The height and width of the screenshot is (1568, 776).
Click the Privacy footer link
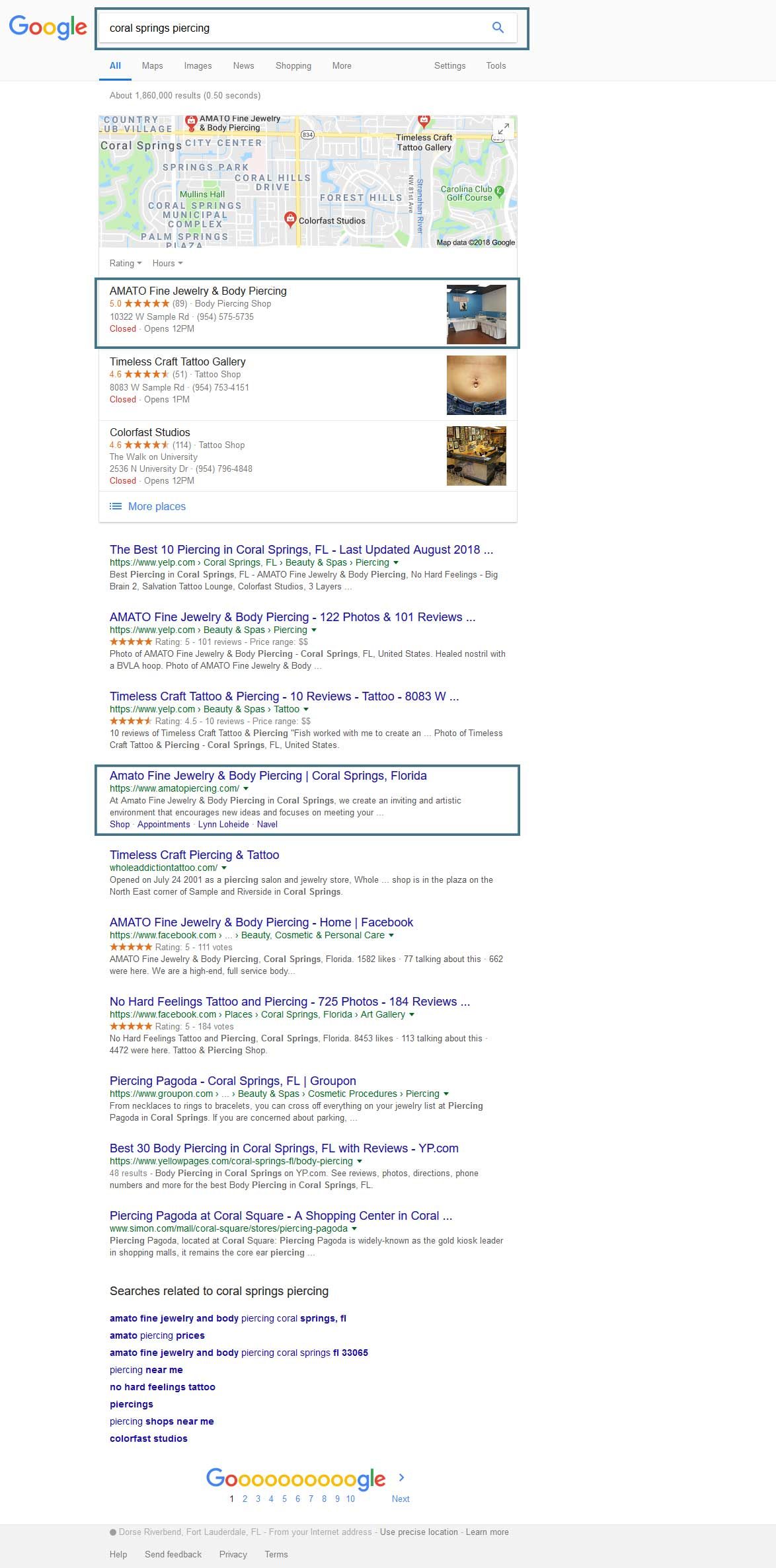(233, 1554)
